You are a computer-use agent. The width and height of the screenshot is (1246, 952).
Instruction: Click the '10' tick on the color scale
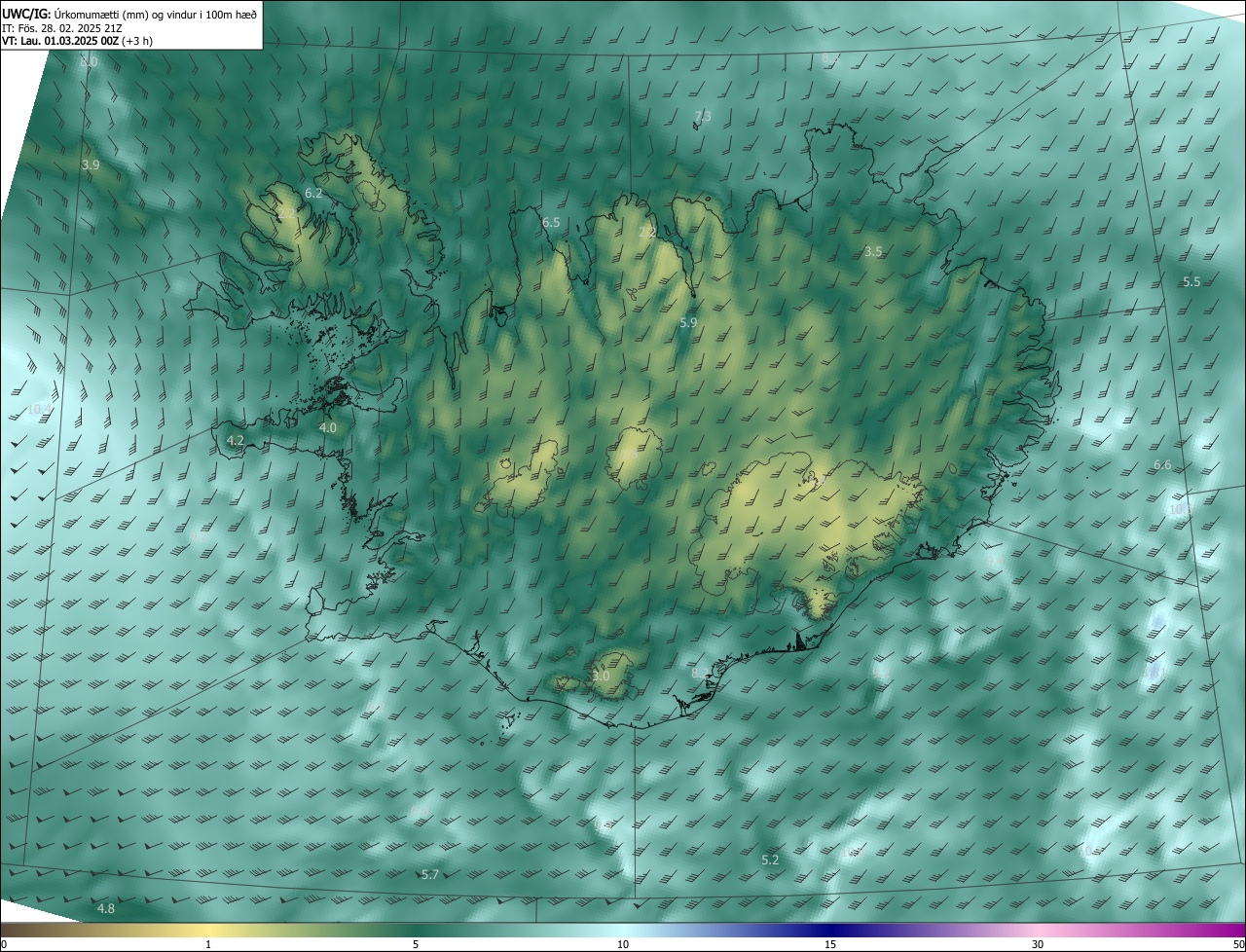click(623, 944)
